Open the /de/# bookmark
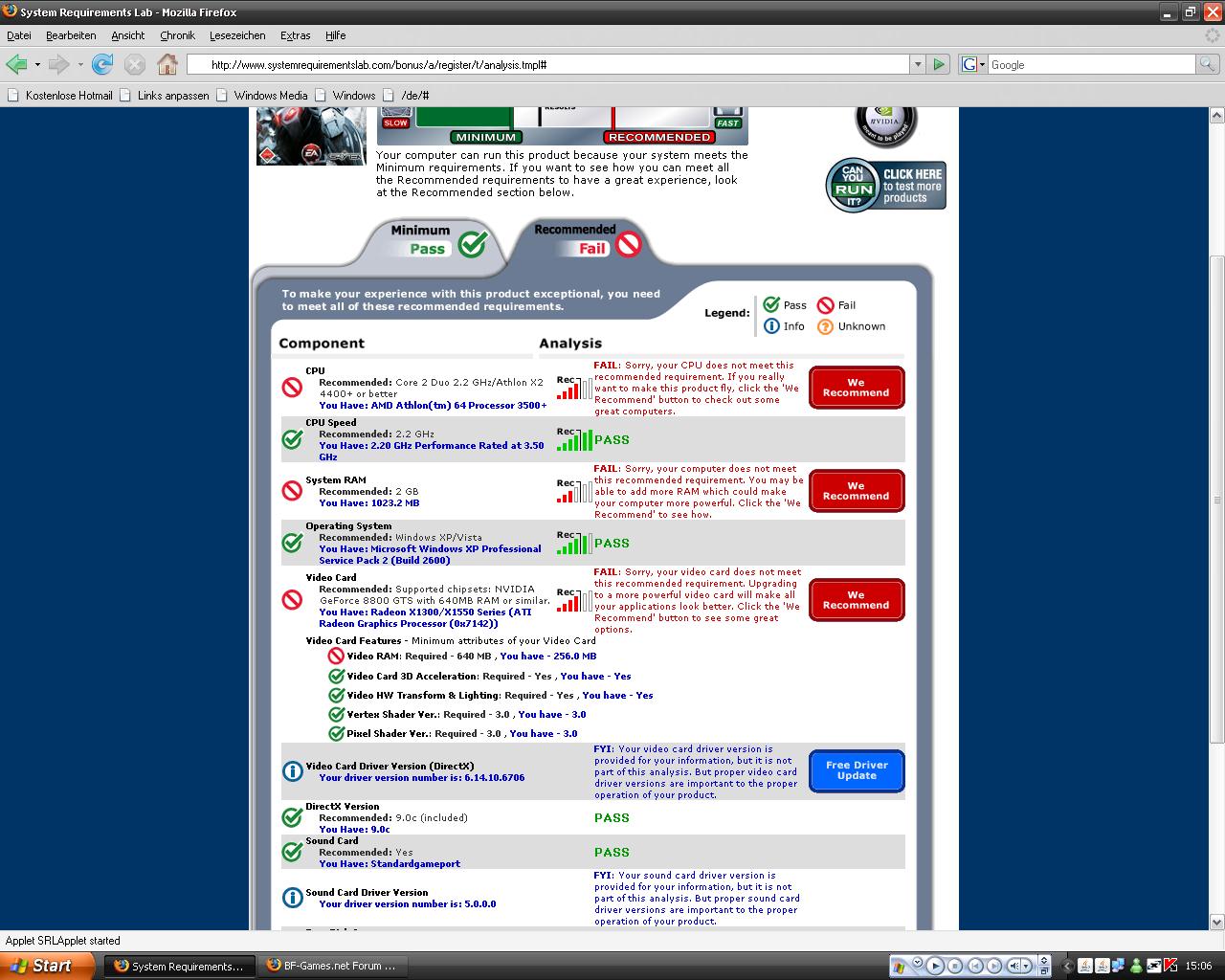This screenshot has width=1225, height=980. click(x=406, y=95)
